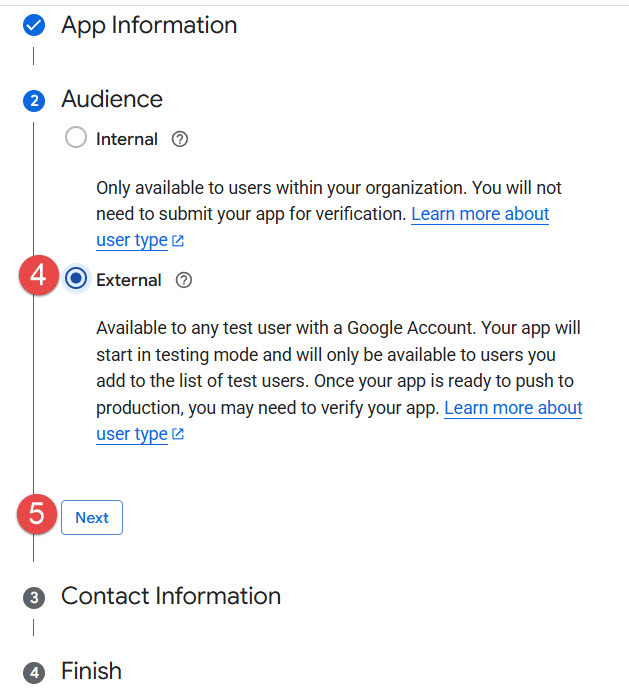The image size is (629, 694).
Task: Click the Audience step number 2 icon
Action: tap(34, 100)
